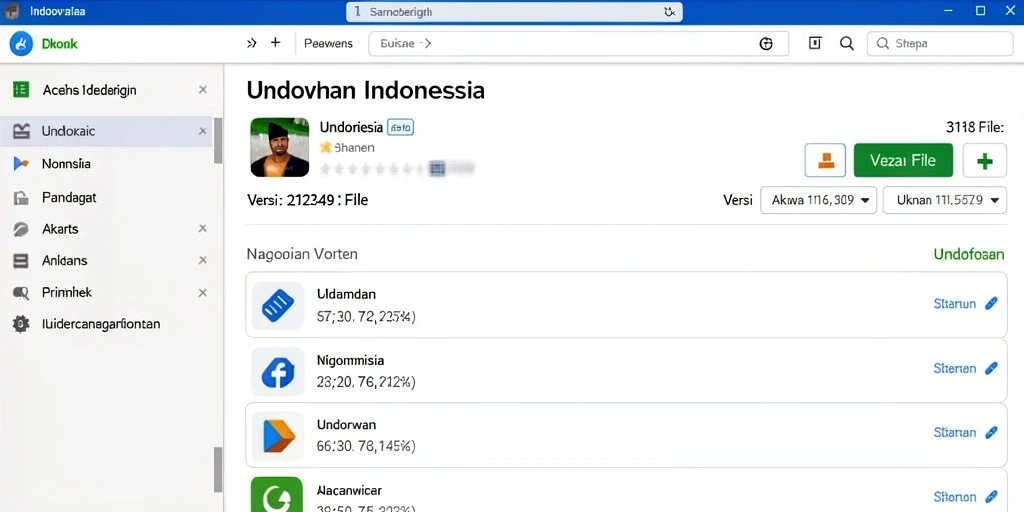
Task: Click the "Versi: 212349 : File" text
Action: click(308, 200)
